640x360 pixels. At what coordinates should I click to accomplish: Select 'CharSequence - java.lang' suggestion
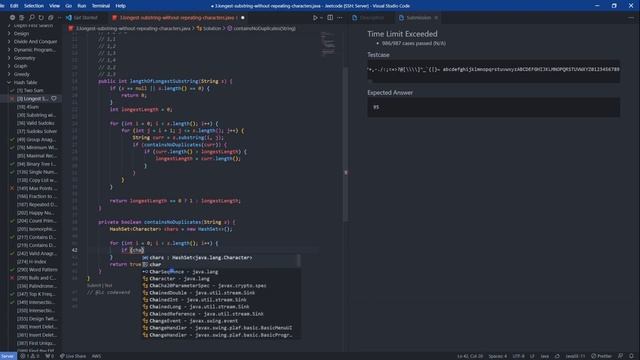click(220, 272)
